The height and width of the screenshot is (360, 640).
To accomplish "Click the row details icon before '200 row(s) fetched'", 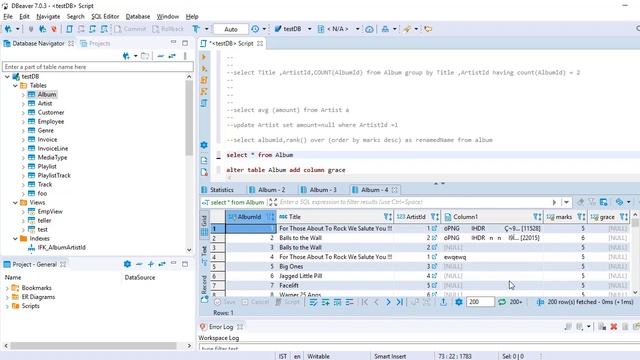I will [540, 302].
